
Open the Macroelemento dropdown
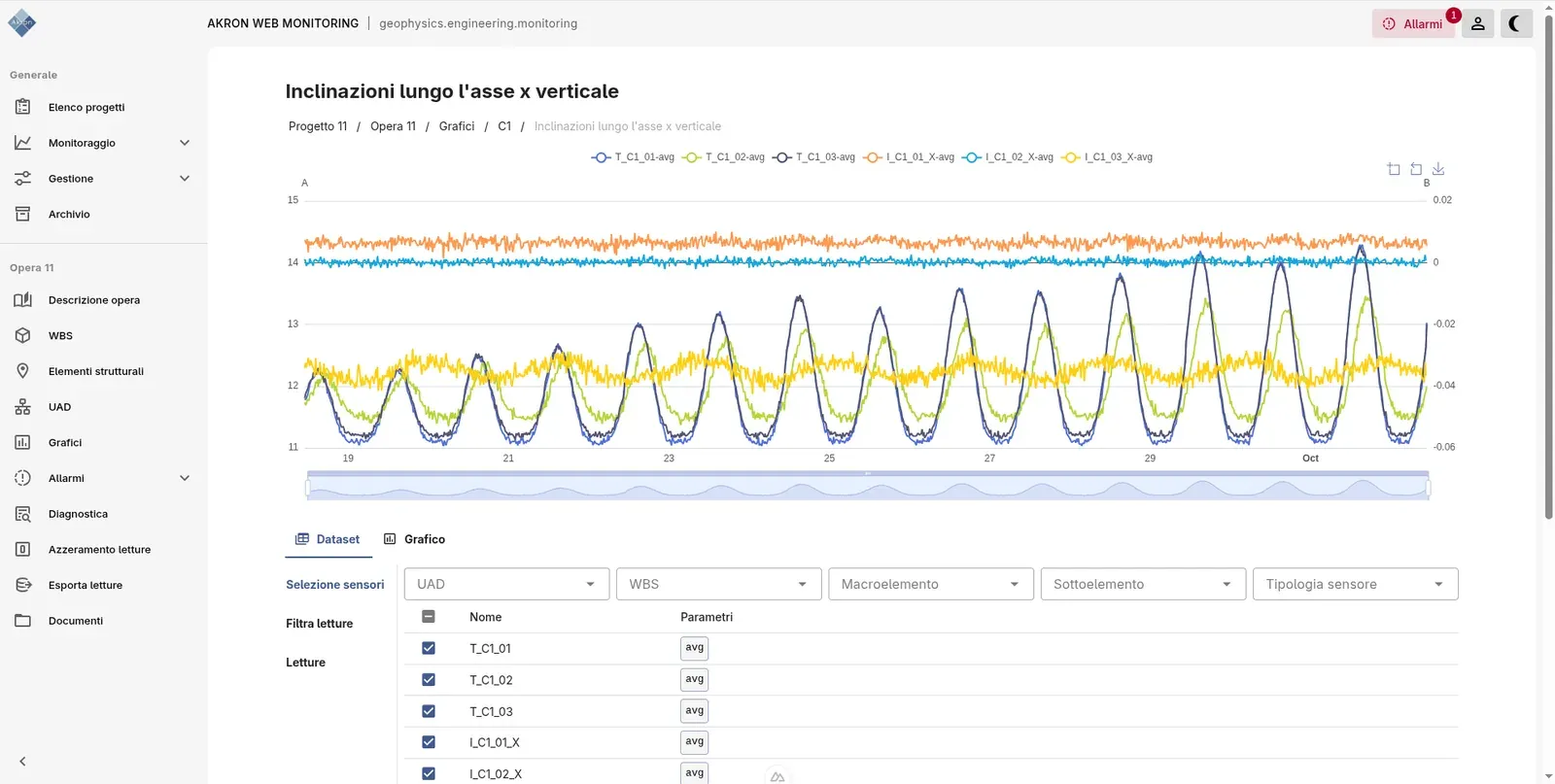point(931,584)
